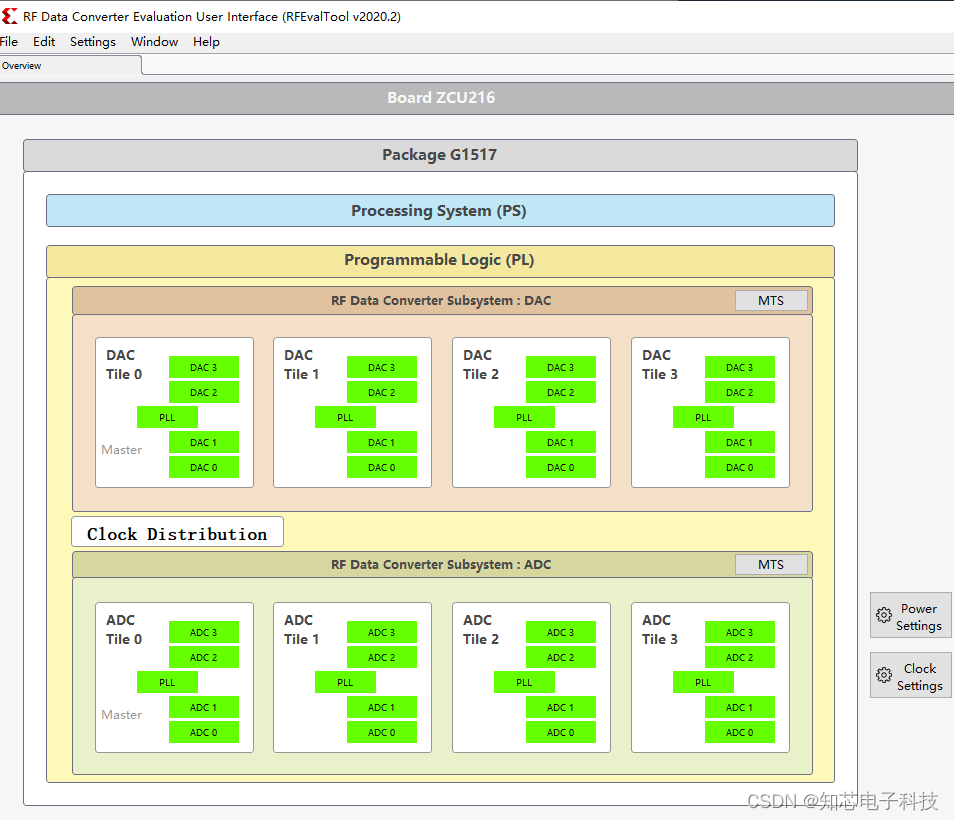This screenshot has height=820, width=954.
Task: Click the Programmable Logic (PL) header
Action: pyautogui.click(x=440, y=260)
